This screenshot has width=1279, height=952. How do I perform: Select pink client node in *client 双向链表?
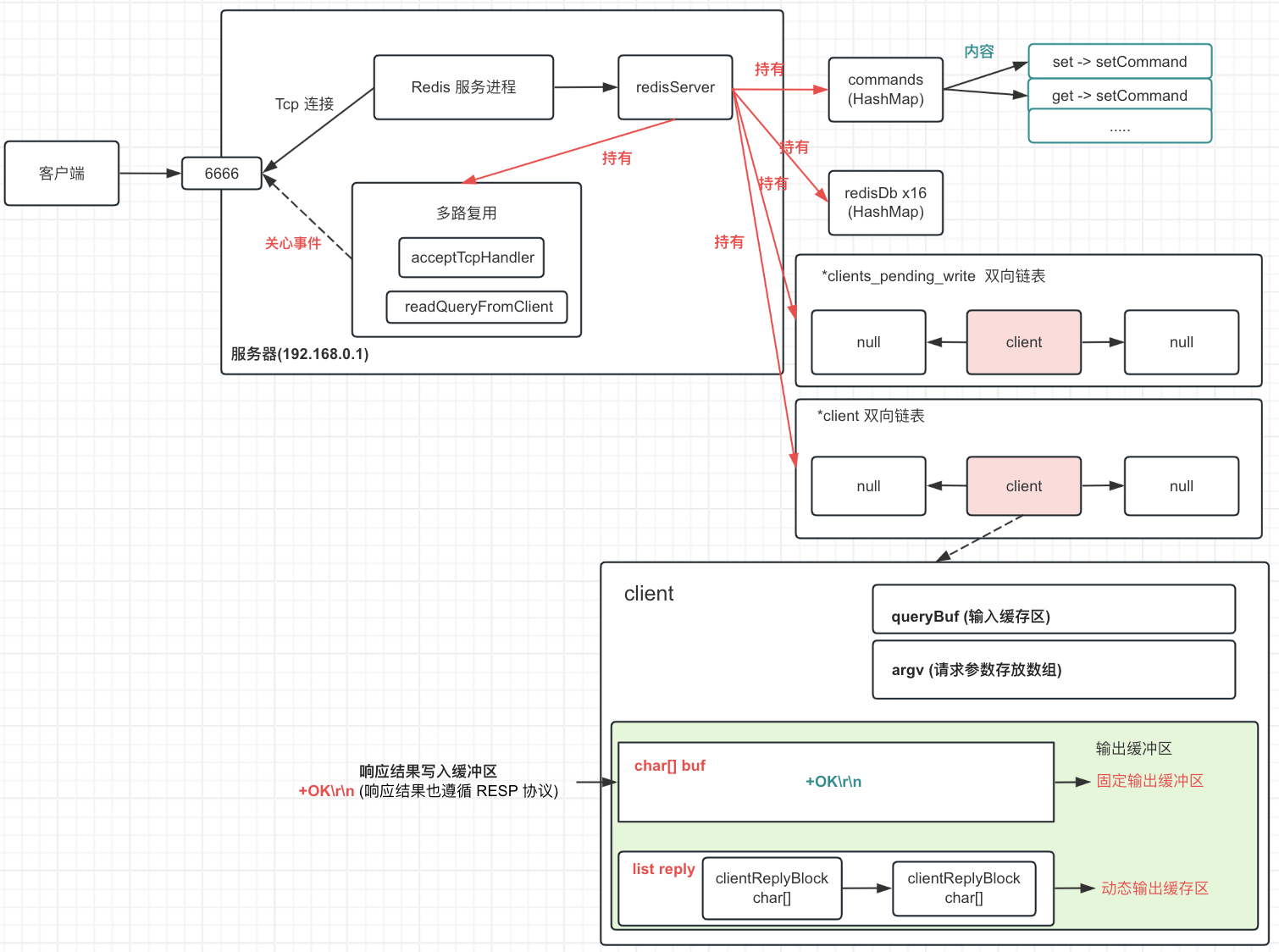point(1024,486)
